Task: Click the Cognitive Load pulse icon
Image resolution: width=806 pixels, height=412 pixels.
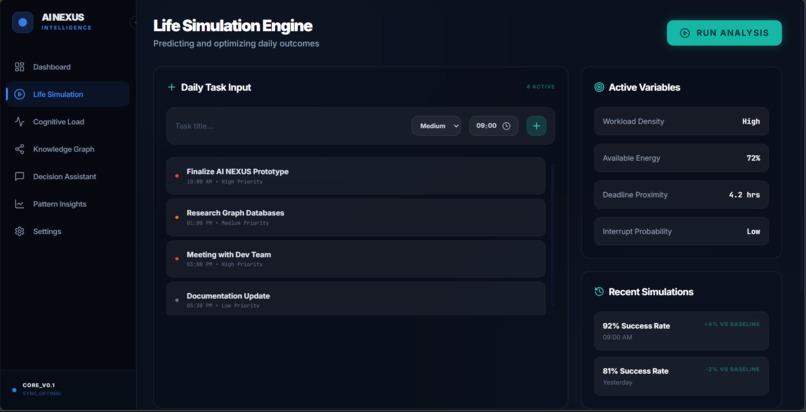Action: (20, 122)
